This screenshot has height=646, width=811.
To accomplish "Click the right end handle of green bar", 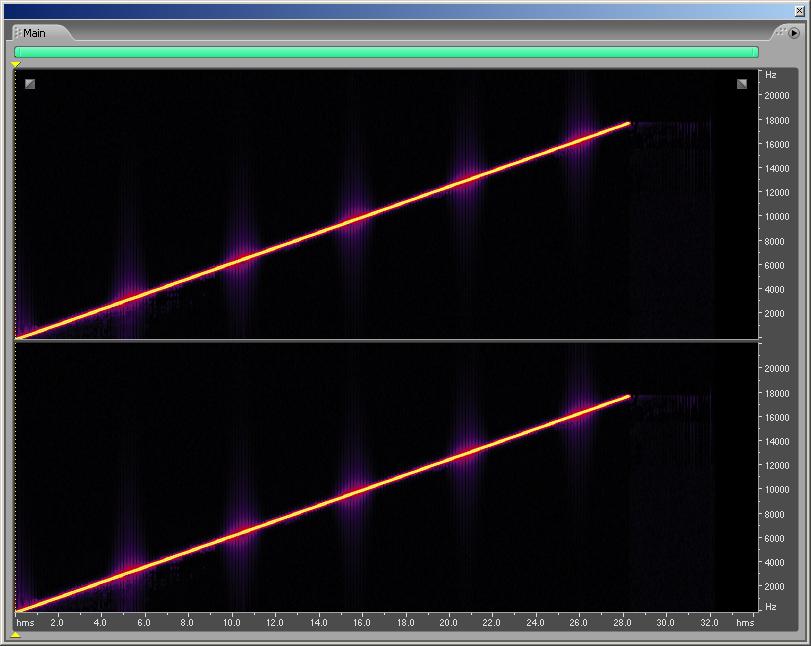I will (x=756, y=52).
